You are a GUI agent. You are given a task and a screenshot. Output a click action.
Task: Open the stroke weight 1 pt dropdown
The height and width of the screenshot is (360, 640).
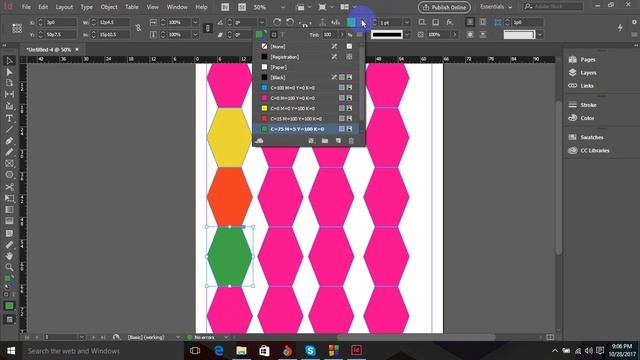coord(407,22)
